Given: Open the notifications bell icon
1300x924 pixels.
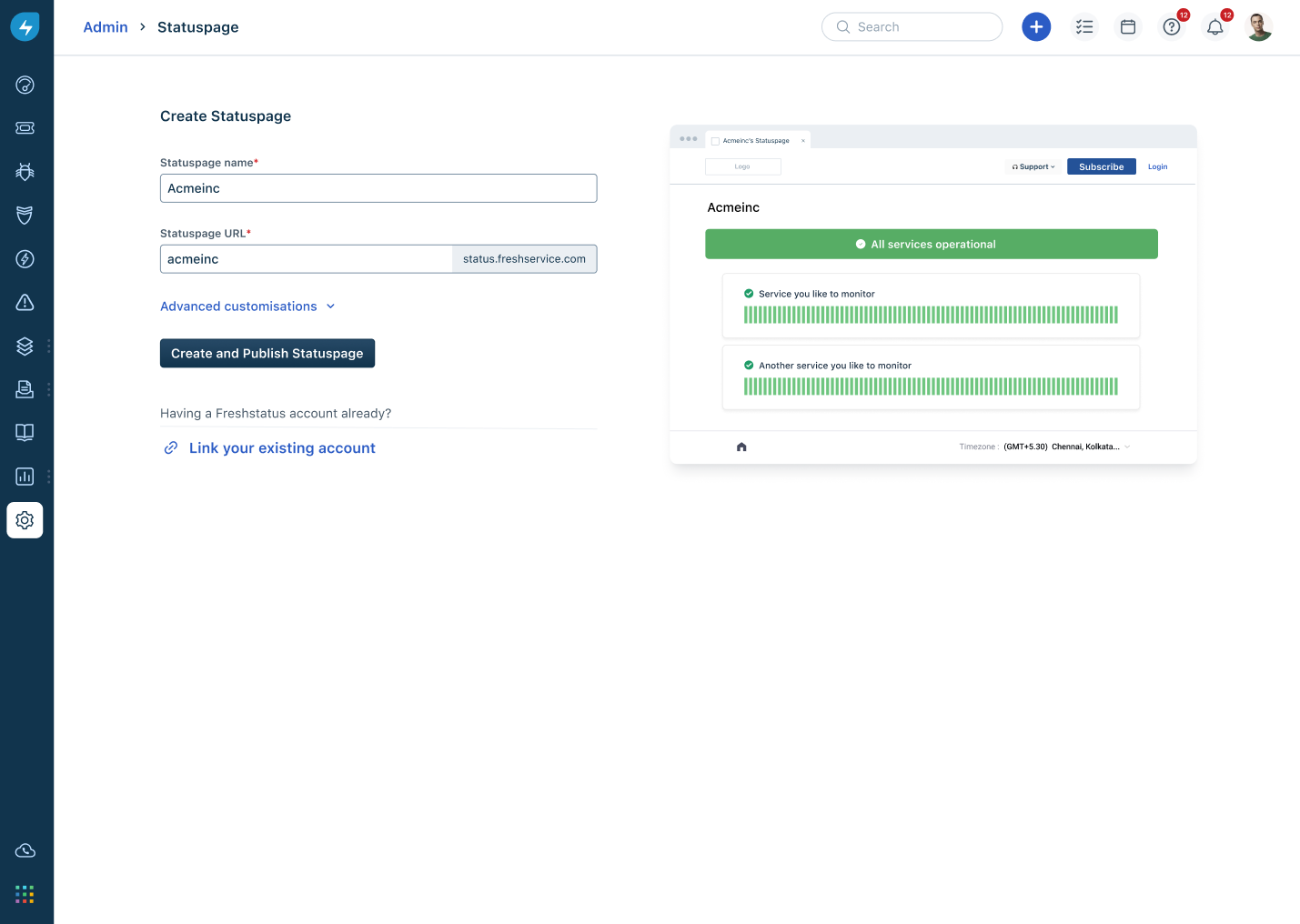Looking at the screenshot, I should point(1215,27).
